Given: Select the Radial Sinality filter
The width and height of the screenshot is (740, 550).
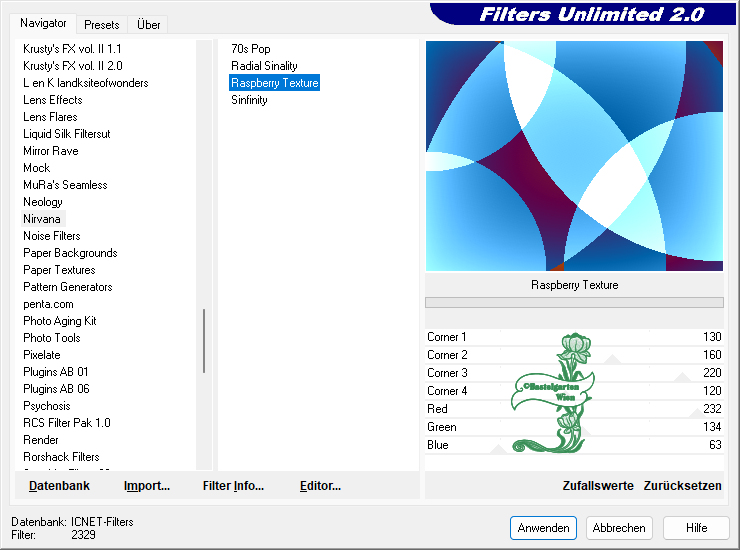Looking at the screenshot, I should tap(264, 66).
